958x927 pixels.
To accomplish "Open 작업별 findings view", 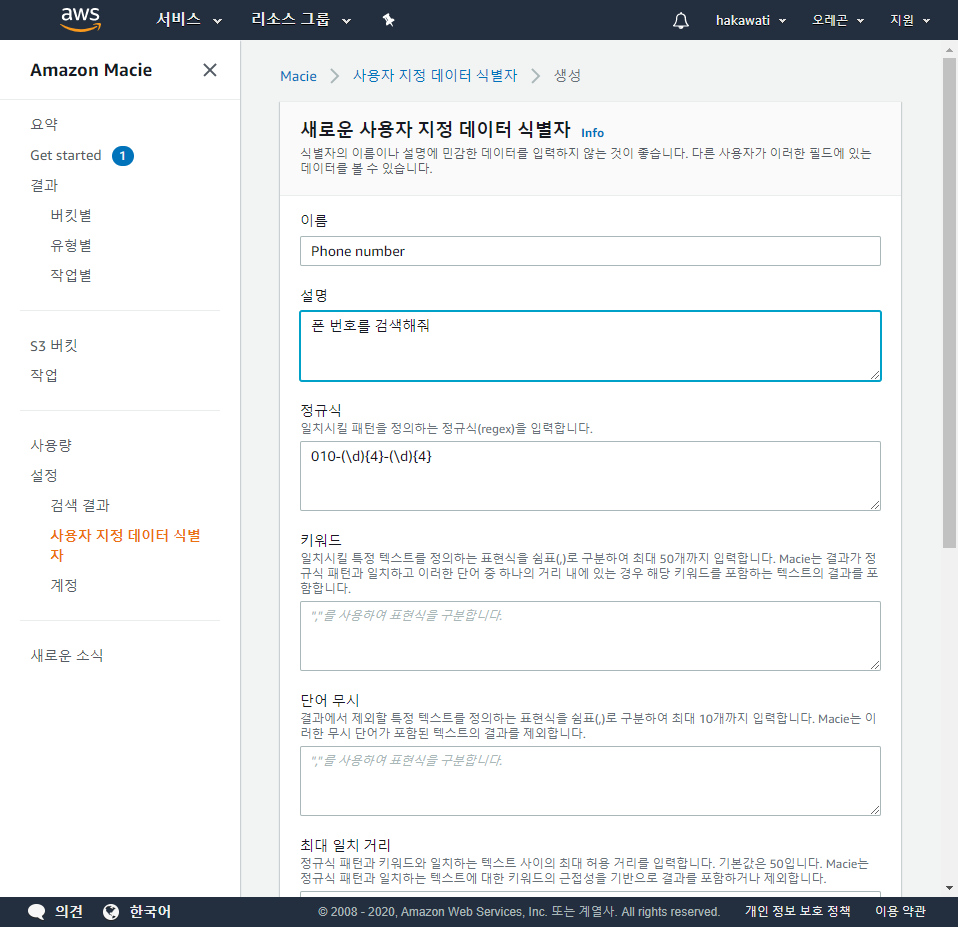I will coord(71,275).
